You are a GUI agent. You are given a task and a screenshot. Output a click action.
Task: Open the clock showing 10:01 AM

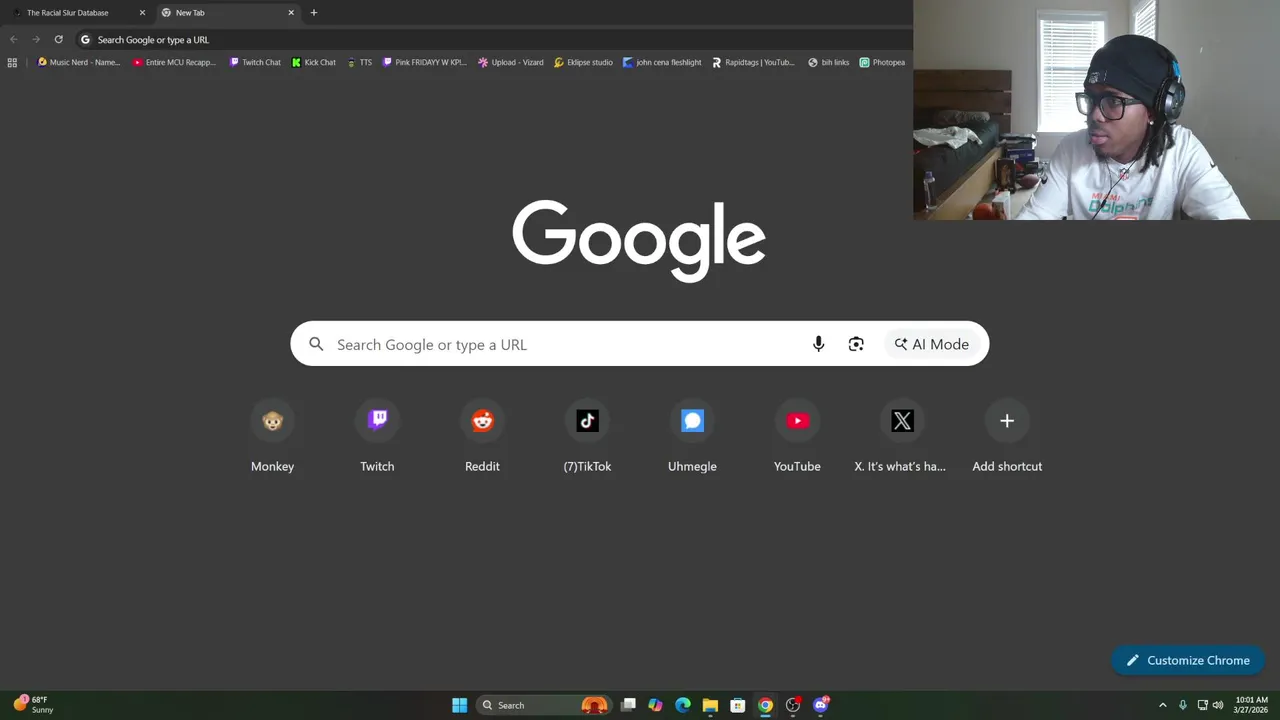coord(1251,705)
